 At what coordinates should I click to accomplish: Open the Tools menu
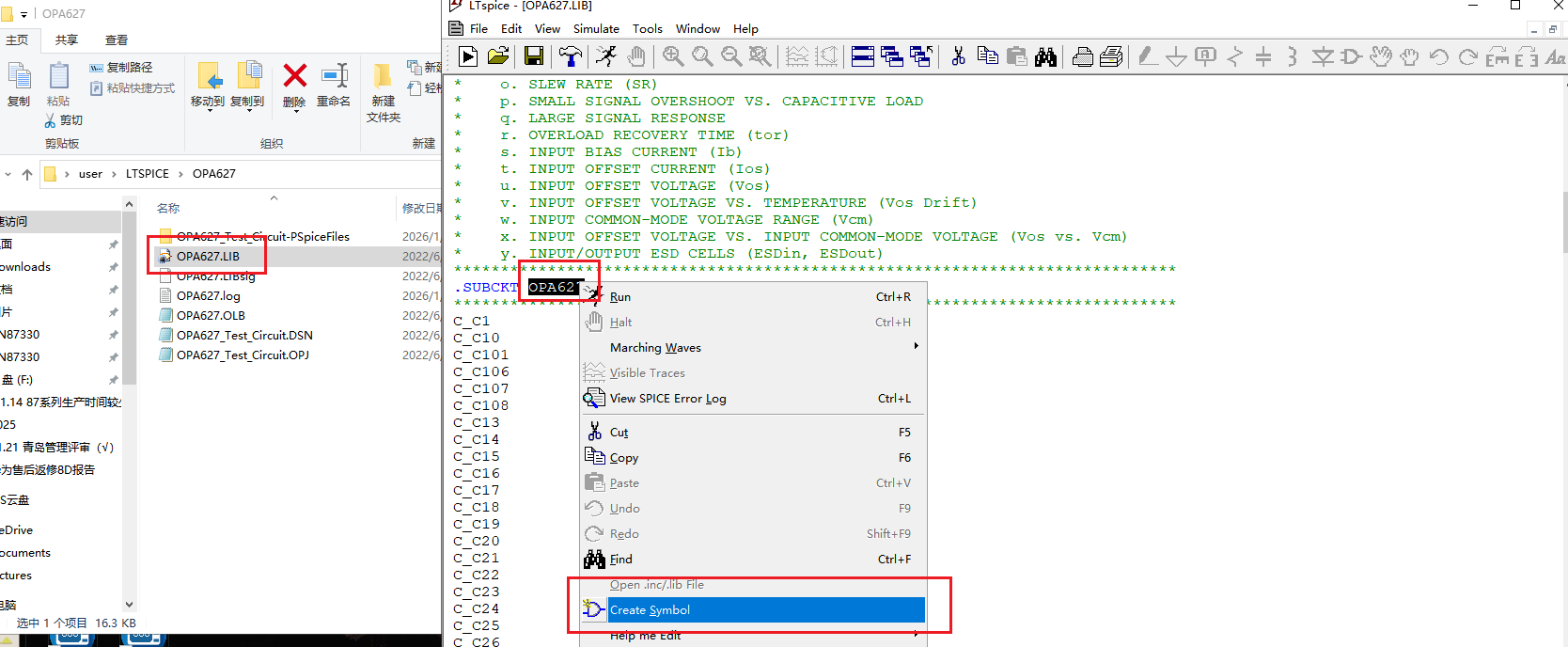(647, 28)
